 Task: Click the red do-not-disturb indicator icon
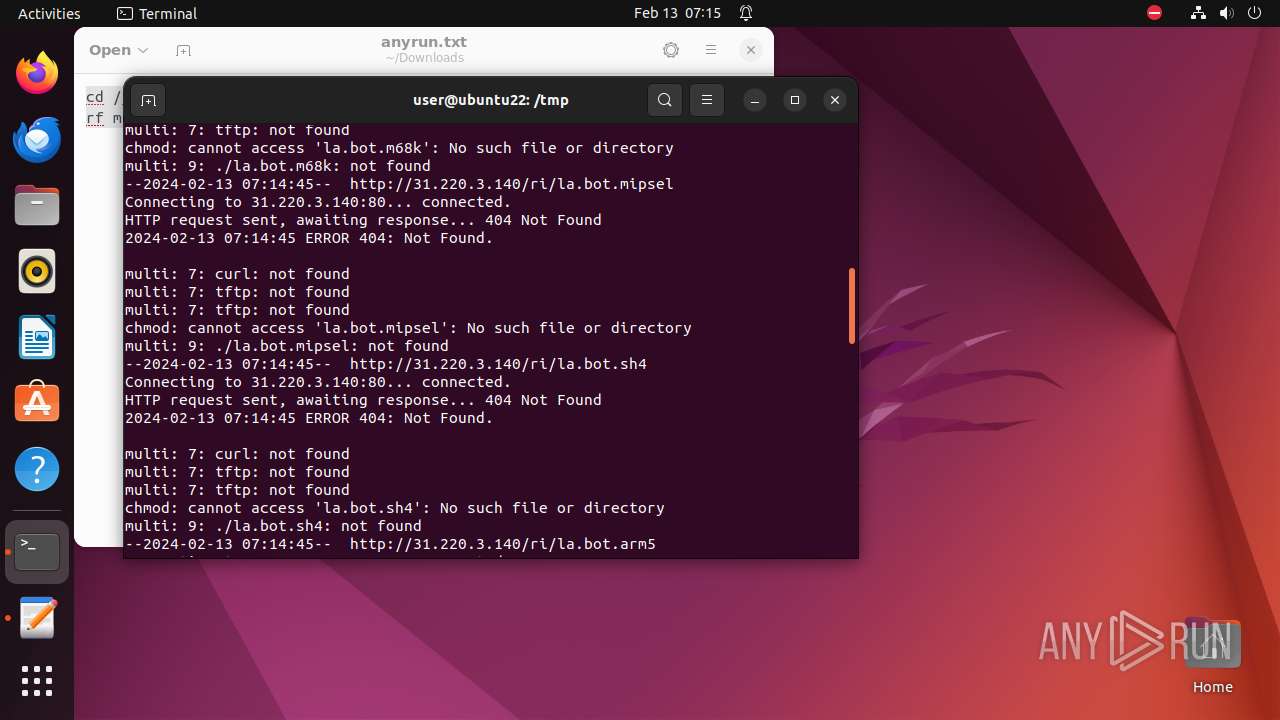(1154, 13)
